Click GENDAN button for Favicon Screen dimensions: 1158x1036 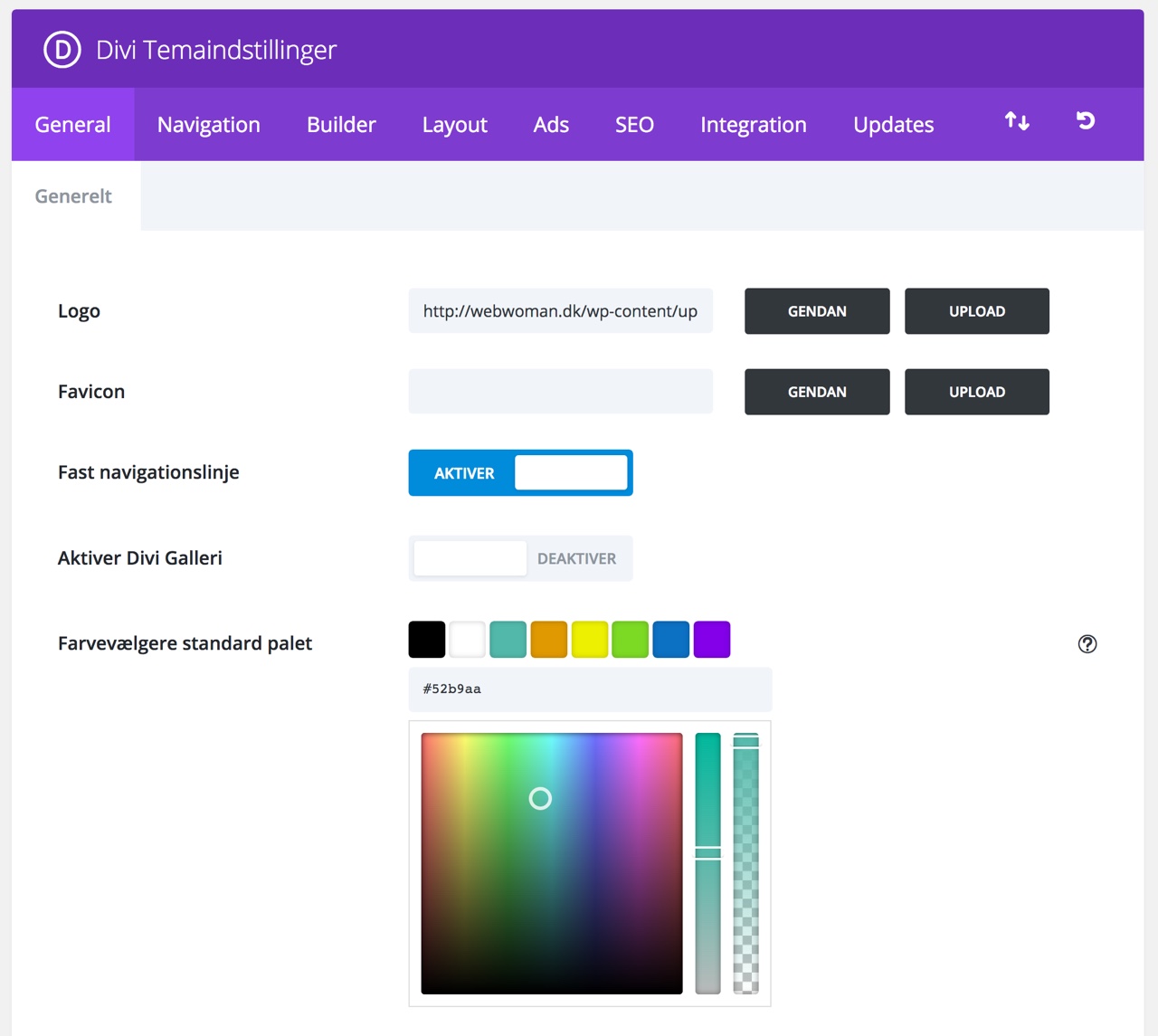[817, 392]
